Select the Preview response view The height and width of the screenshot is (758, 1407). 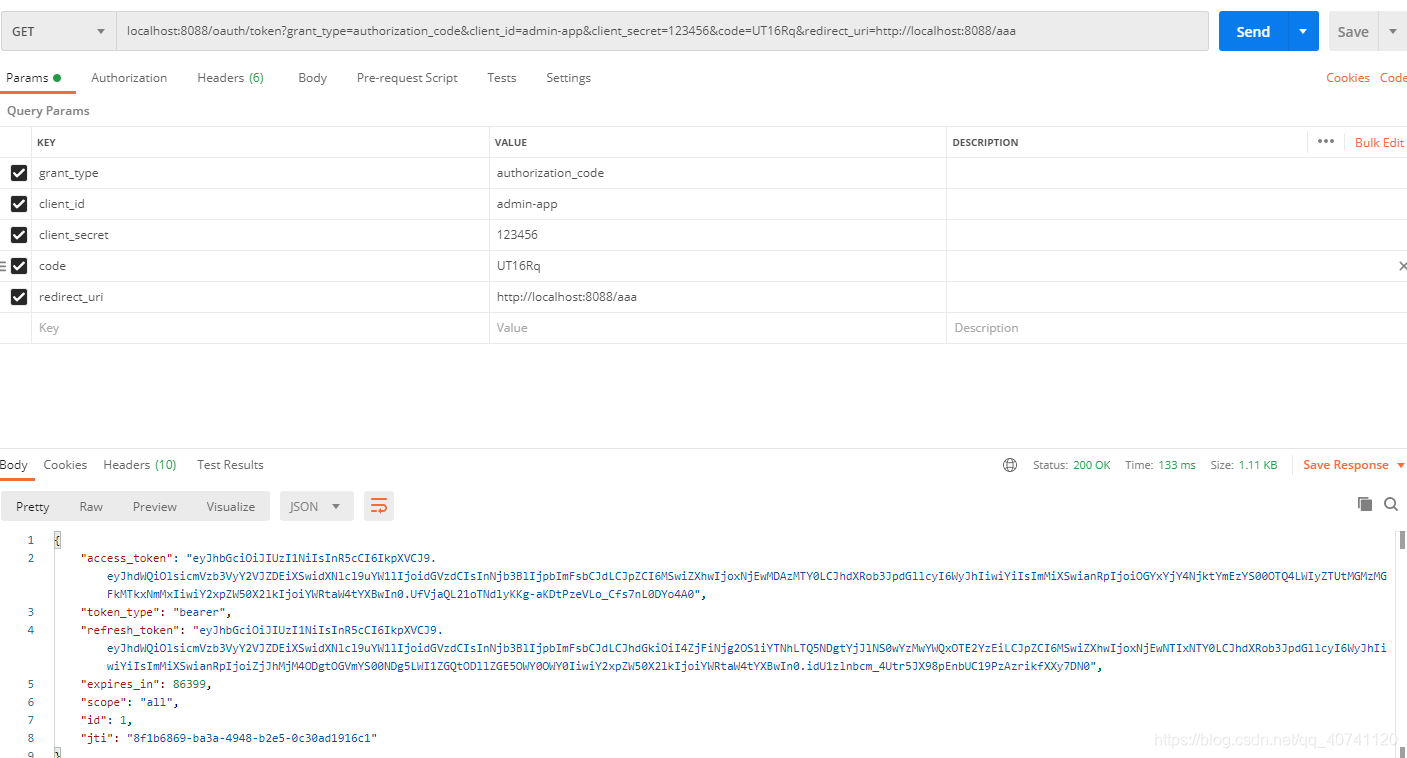point(155,507)
